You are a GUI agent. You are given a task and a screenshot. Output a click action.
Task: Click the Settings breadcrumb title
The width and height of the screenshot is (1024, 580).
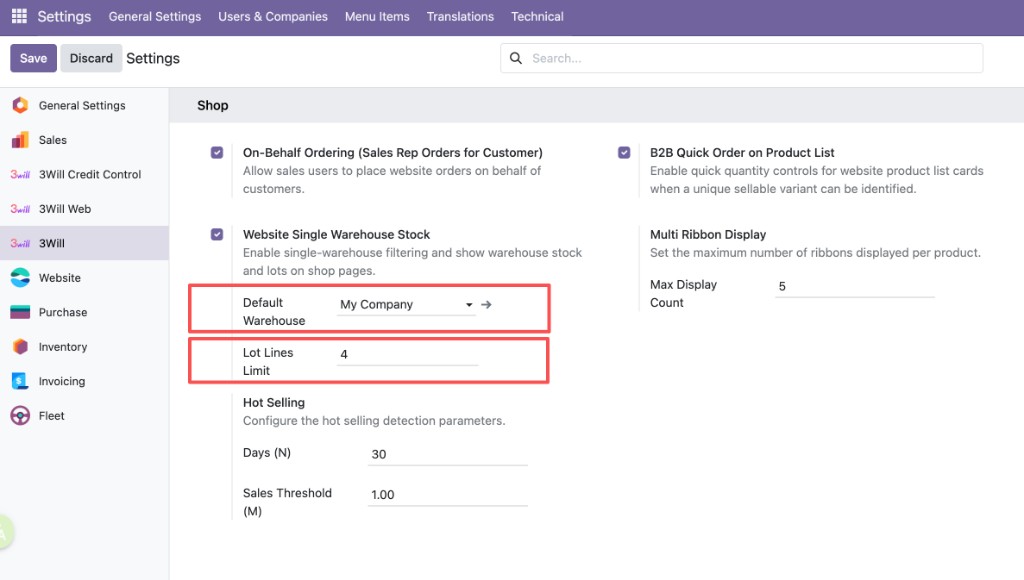pos(153,58)
